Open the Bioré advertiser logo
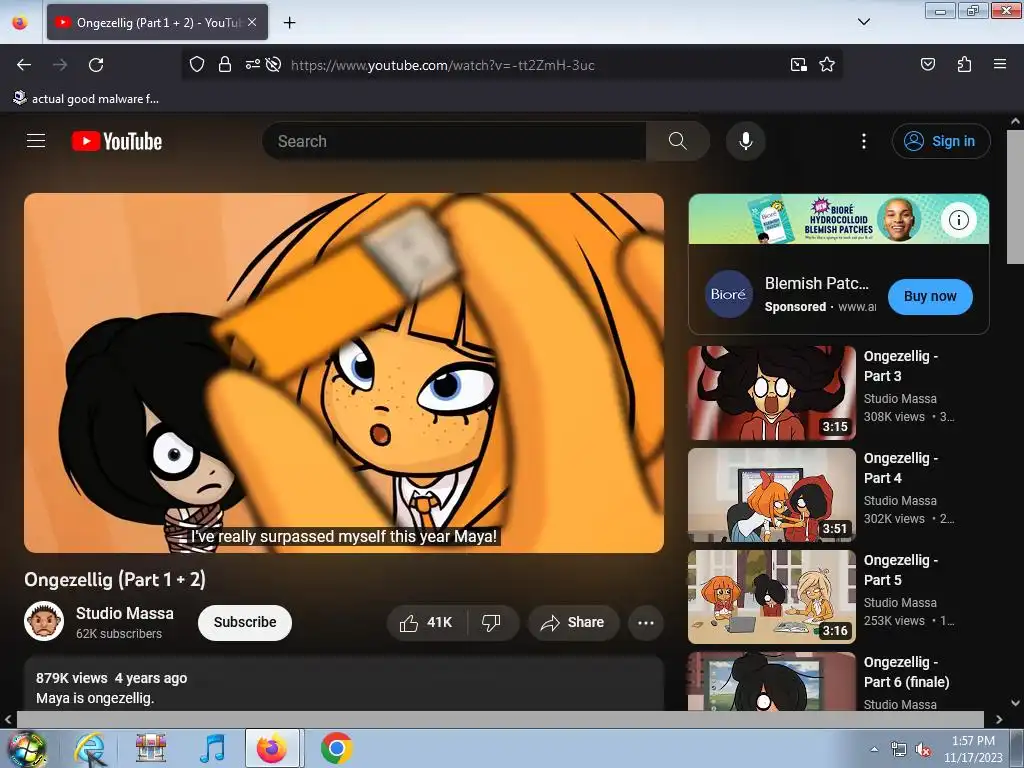The height and width of the screenshot is (768, 1024). coord(728,295)
